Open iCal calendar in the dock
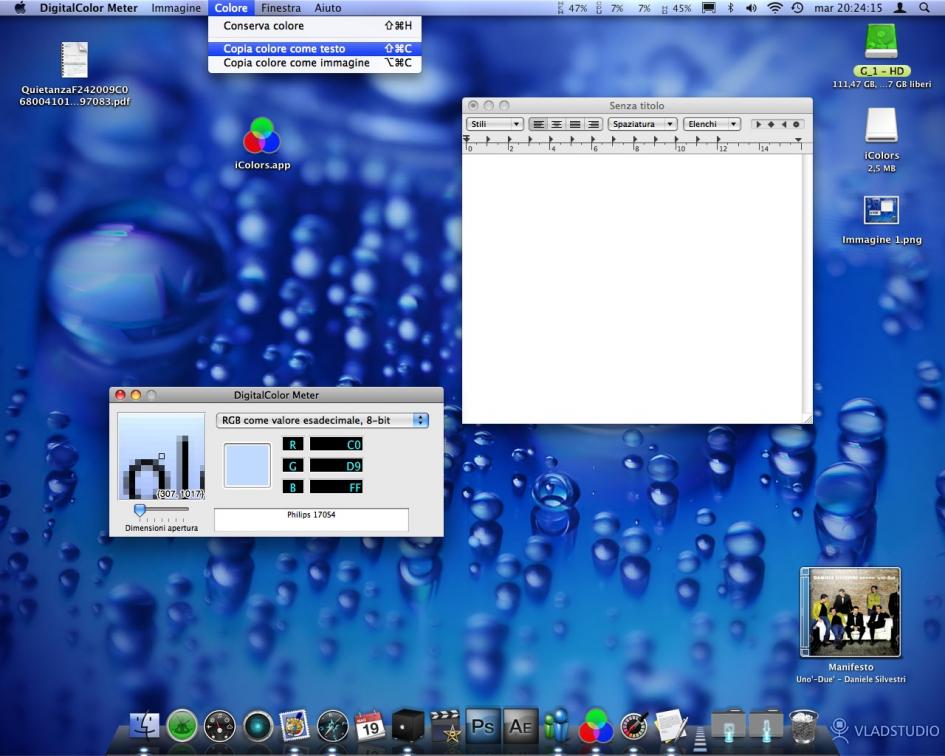 pyautogui.click(x=370, y=725)
